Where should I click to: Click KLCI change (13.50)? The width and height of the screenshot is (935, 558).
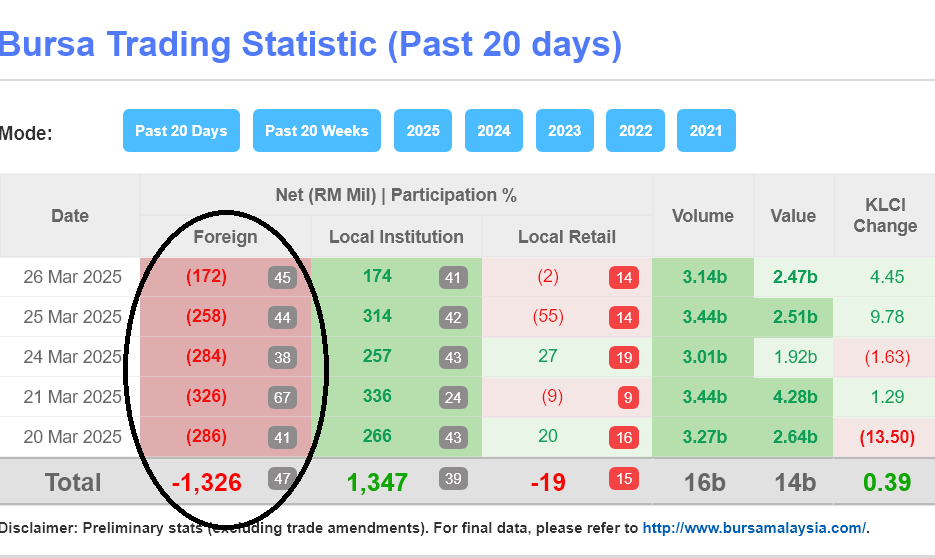[x=887, y=437]
